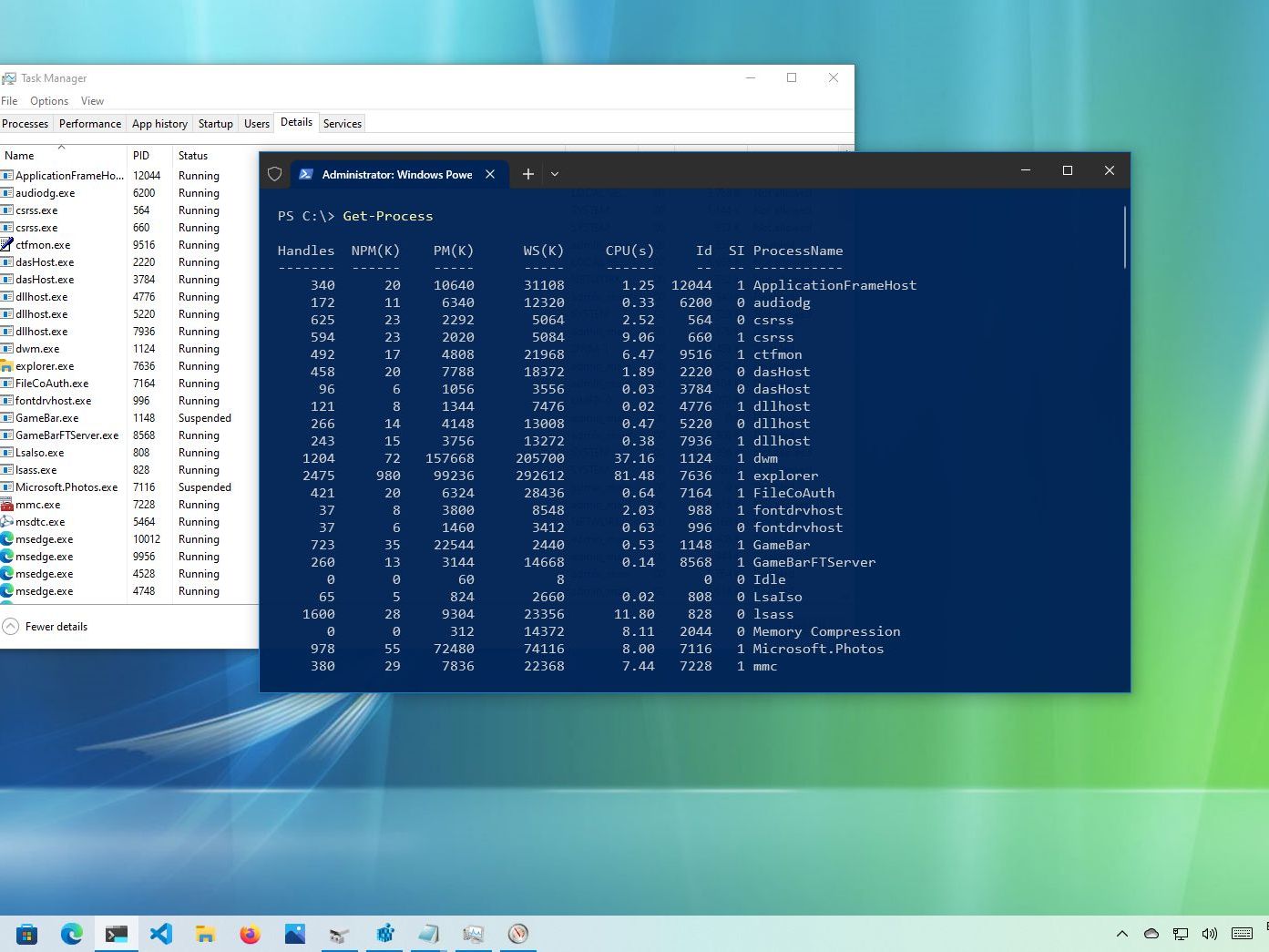Open the Options menu in Task Manager

pyautogui.click(x=49, y=101)
